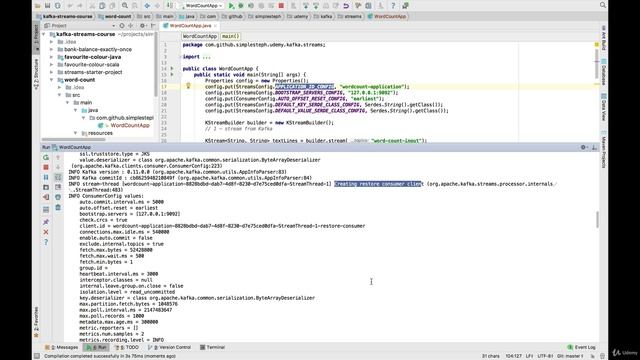640x360 pixels.
Task: Click the yellow warning indicator atop the editor gutter
Action: (x=597, y=44)
